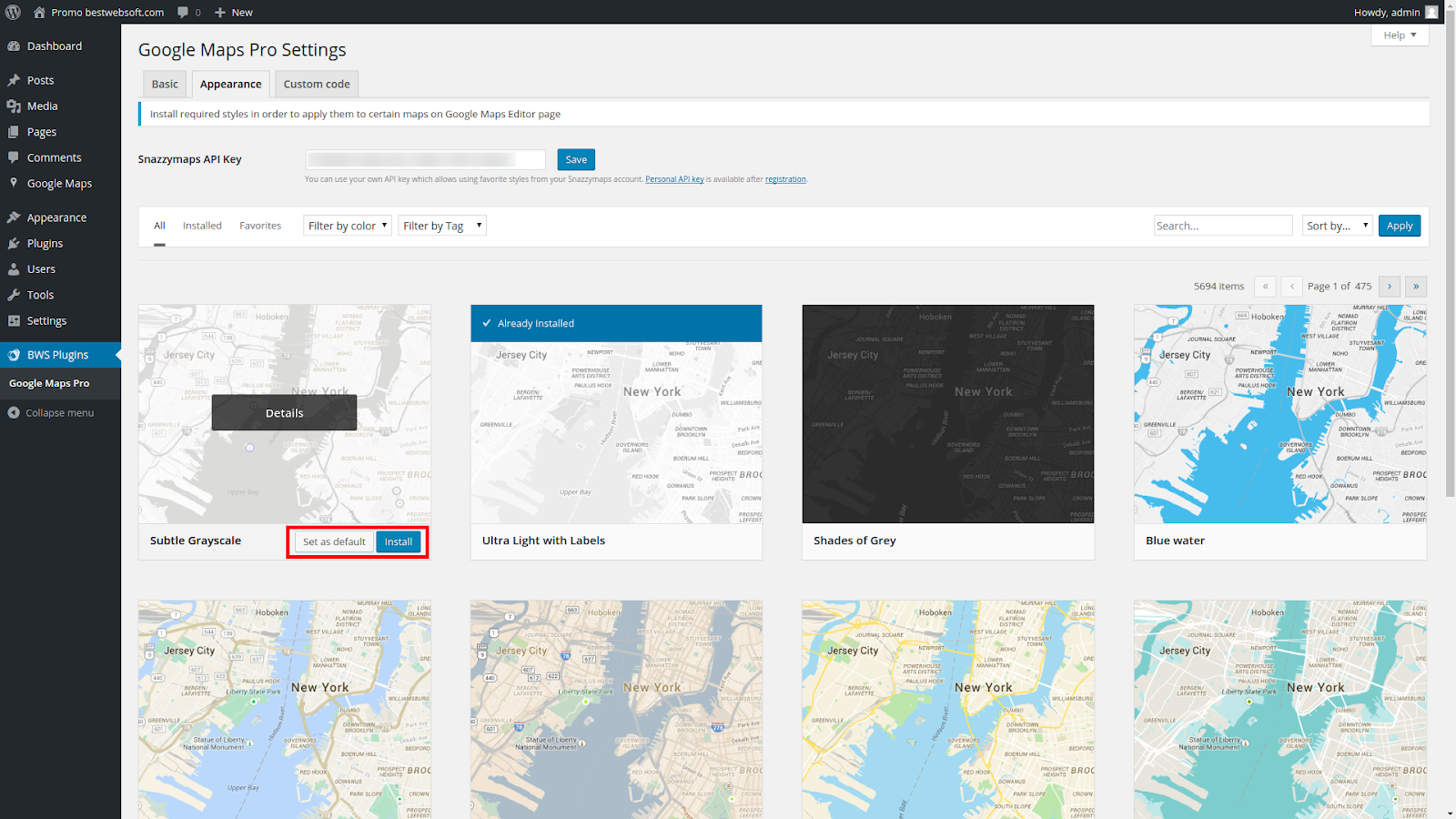Show Installed styles only
1456x819 pixels.
pyautogui.click(x=202, y=226)
